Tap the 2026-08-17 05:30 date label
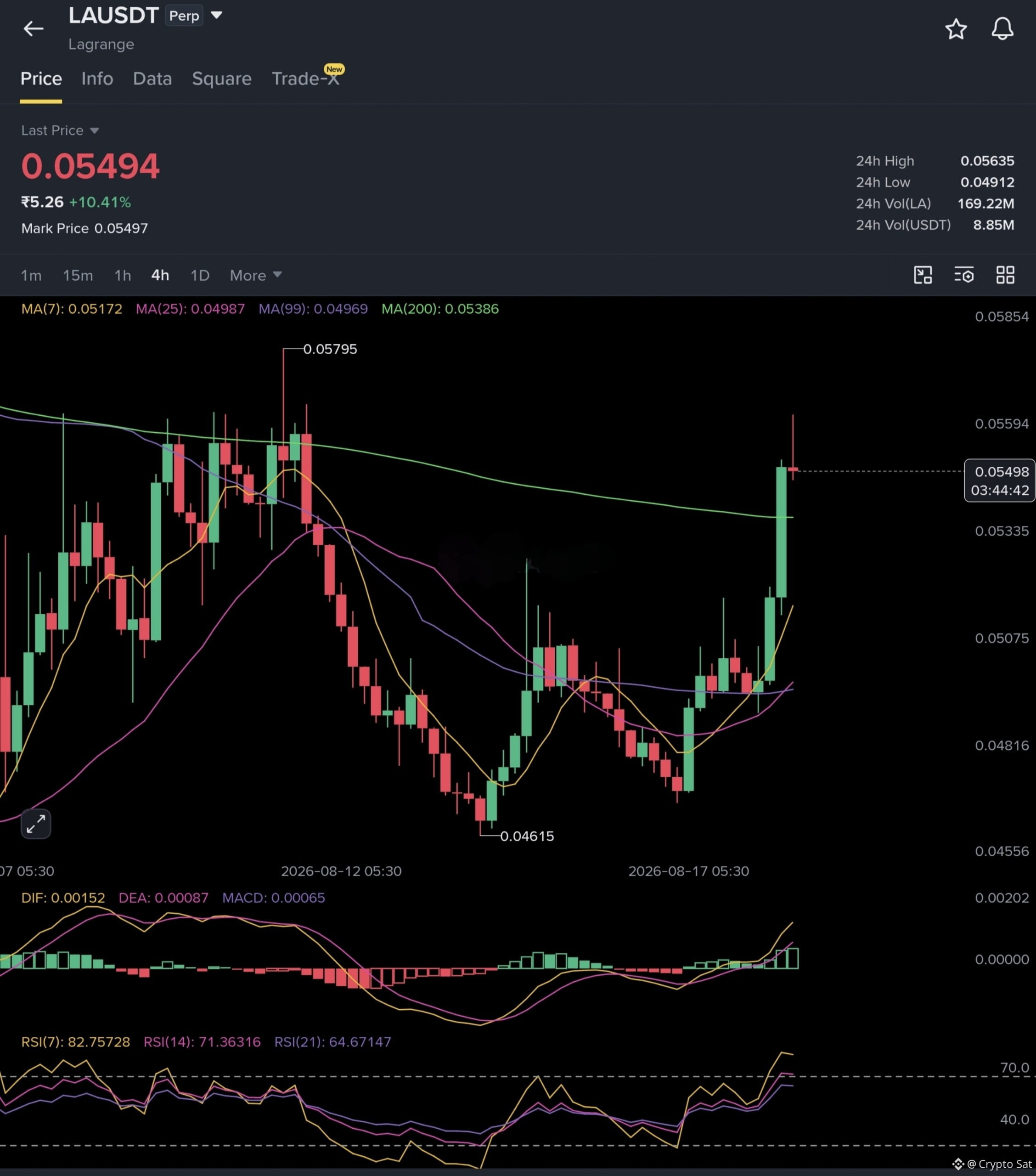This screenshot has height=1176, width=1036. 688,871
